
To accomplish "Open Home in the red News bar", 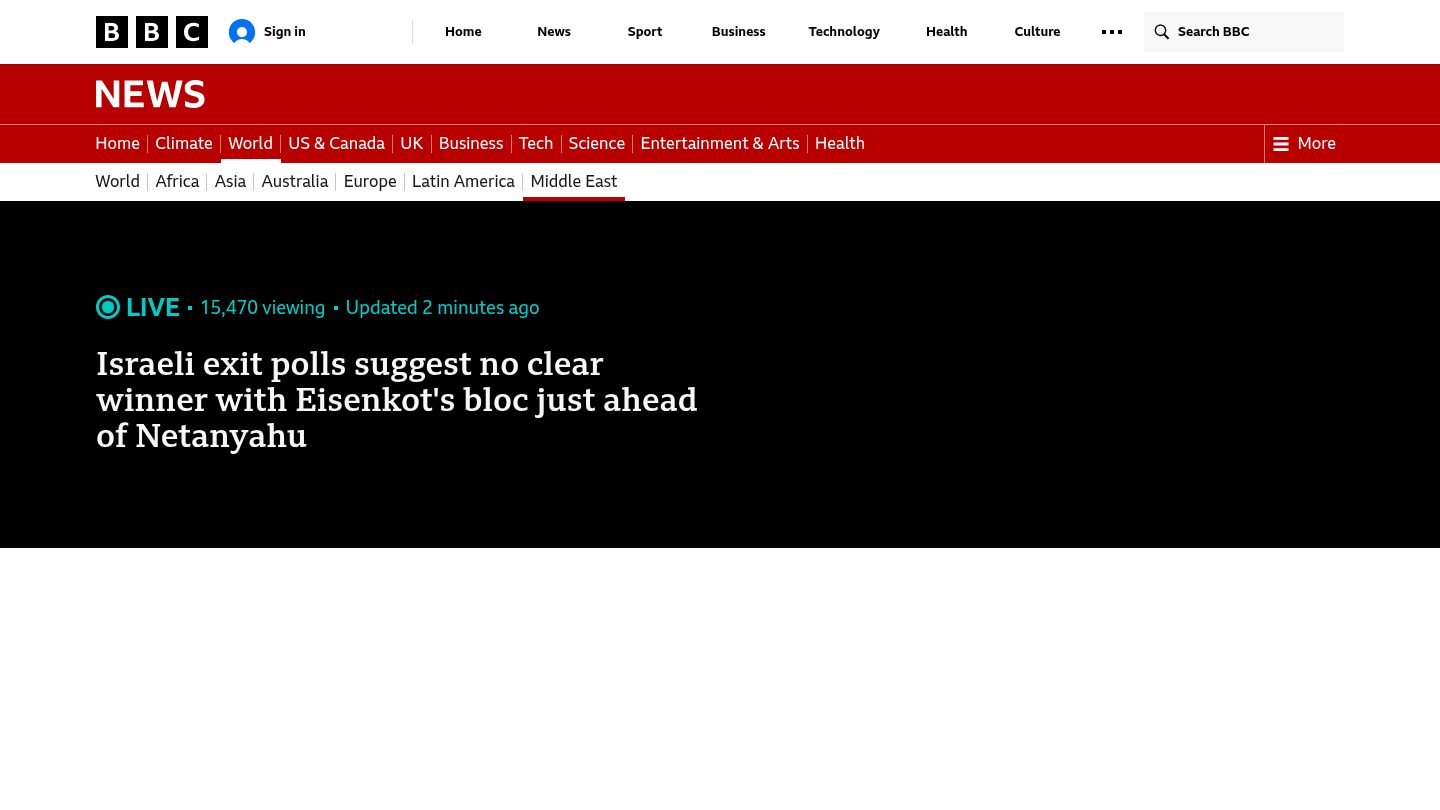I will (117, 144).
